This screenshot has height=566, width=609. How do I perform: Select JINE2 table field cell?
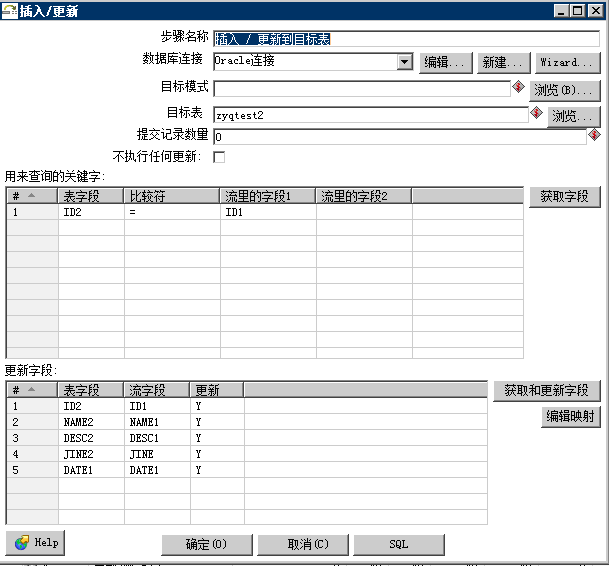pyautogui.click(x=91, y=454)
